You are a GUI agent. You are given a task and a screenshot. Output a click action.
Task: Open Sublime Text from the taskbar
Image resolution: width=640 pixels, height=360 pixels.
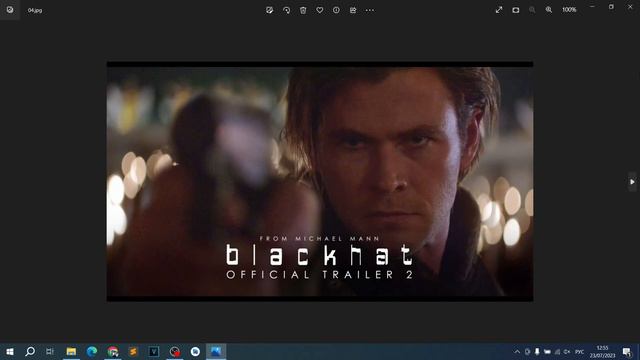point(133,351)
